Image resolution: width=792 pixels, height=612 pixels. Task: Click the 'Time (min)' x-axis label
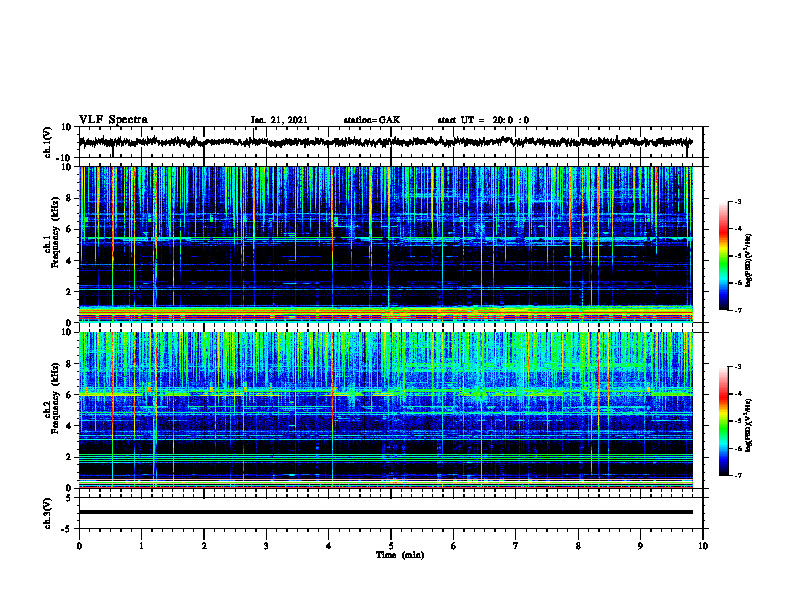pos(400,555)
